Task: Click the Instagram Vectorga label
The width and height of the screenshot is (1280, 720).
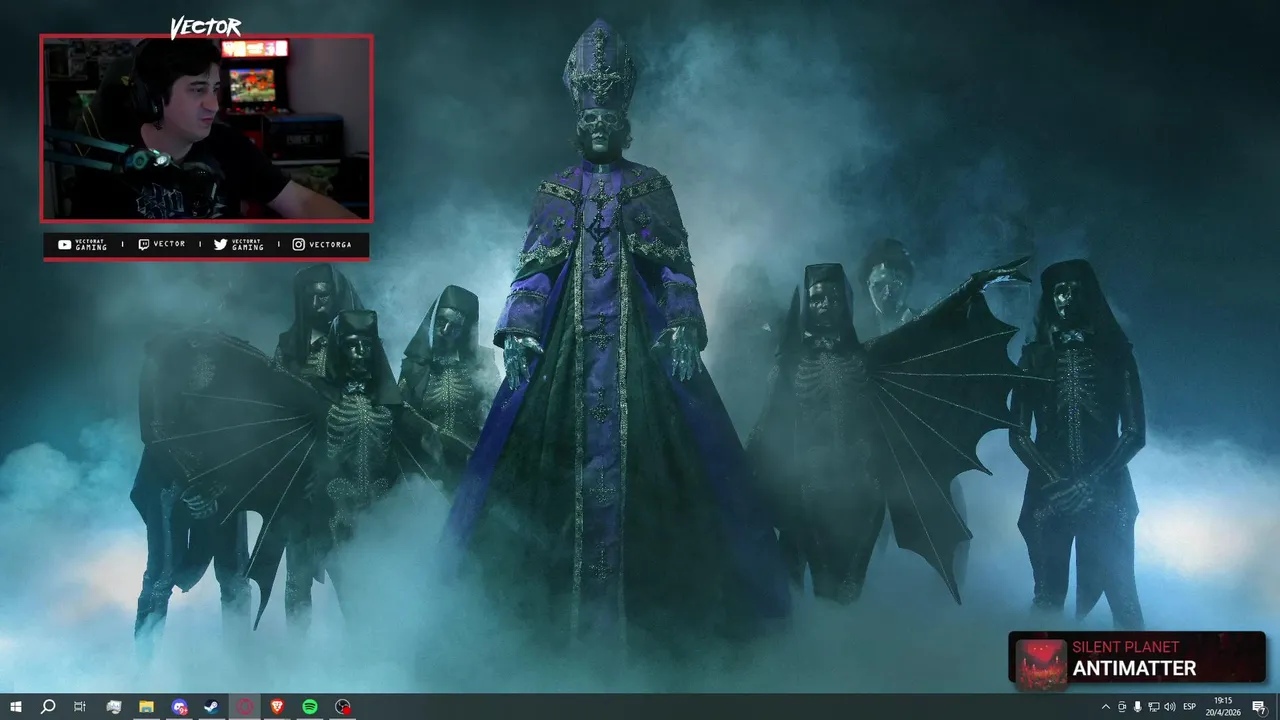Action: point(321,244)
